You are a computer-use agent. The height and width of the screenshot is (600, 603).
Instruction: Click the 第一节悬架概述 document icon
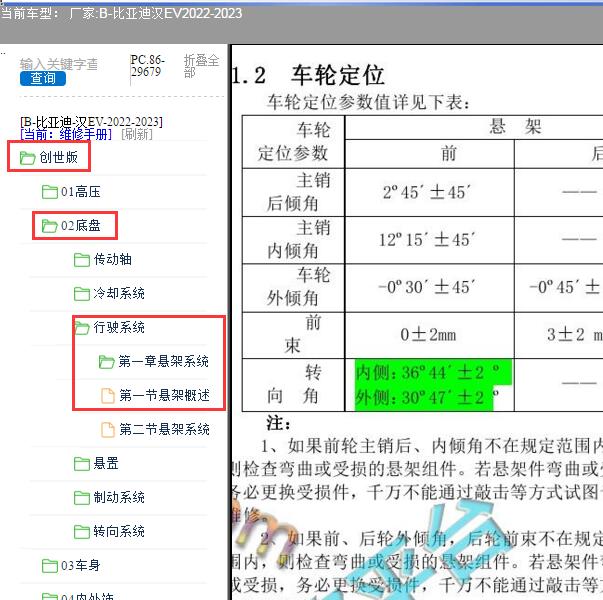(x=108, y=395)
